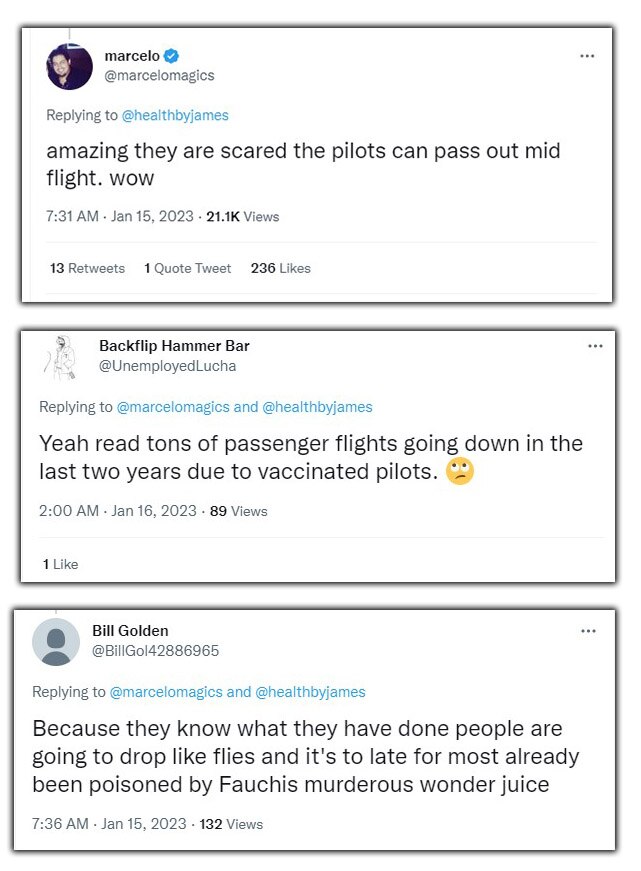Show the 1 Like on Backflip's tweet

60,564
